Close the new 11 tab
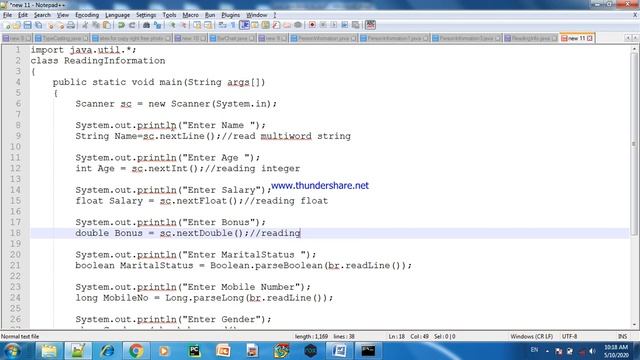 [x=590, y=38]
